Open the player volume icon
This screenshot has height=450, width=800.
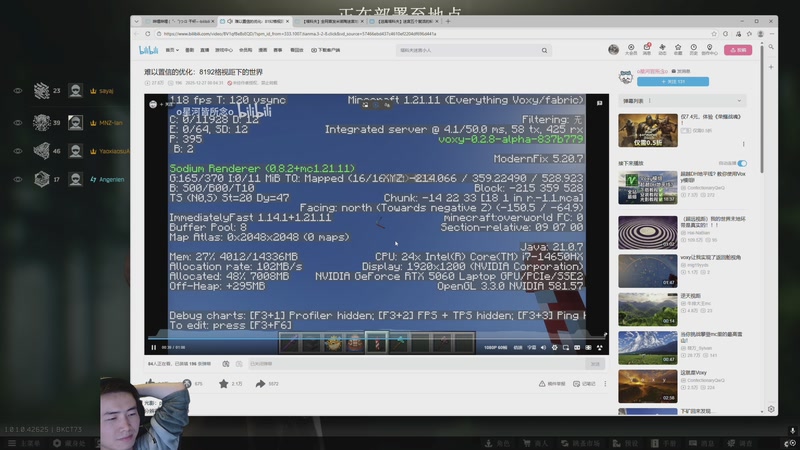[x=543, y=347]
